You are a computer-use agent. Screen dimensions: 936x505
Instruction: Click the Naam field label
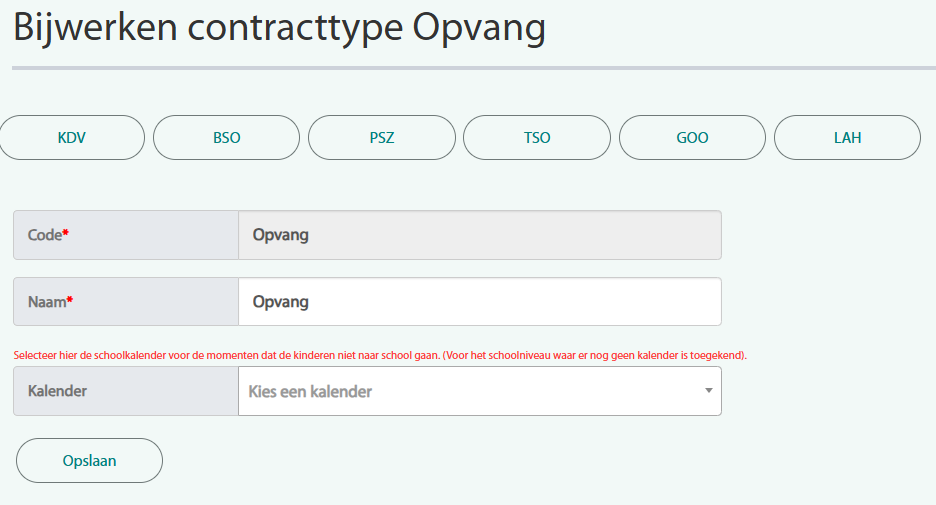(46, 302)
